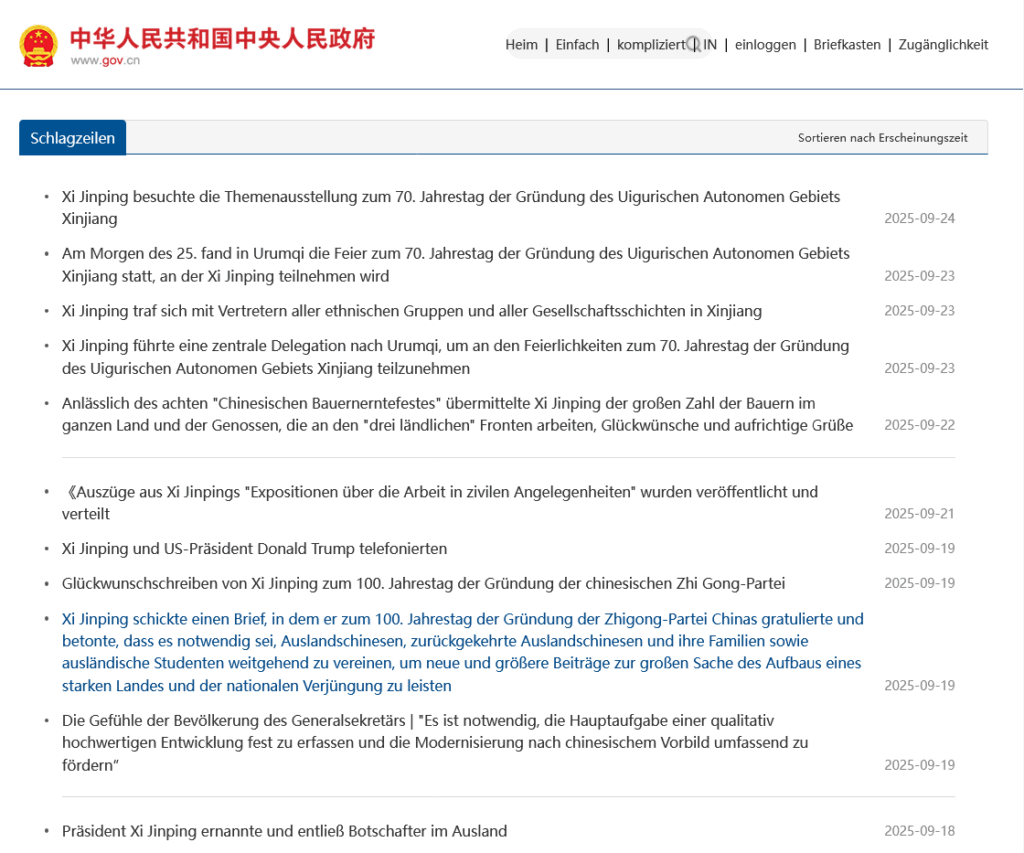
Task: Open the Heim navigation link
Action: [x=521, y=44]
